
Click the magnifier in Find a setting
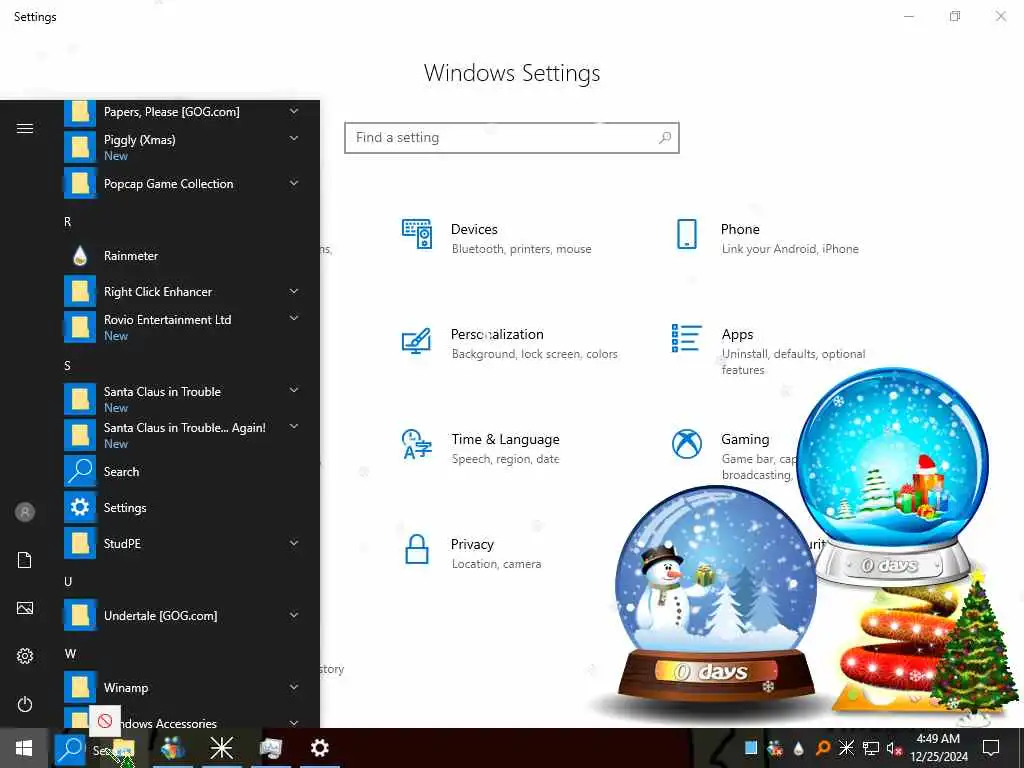tap(665, 138)
